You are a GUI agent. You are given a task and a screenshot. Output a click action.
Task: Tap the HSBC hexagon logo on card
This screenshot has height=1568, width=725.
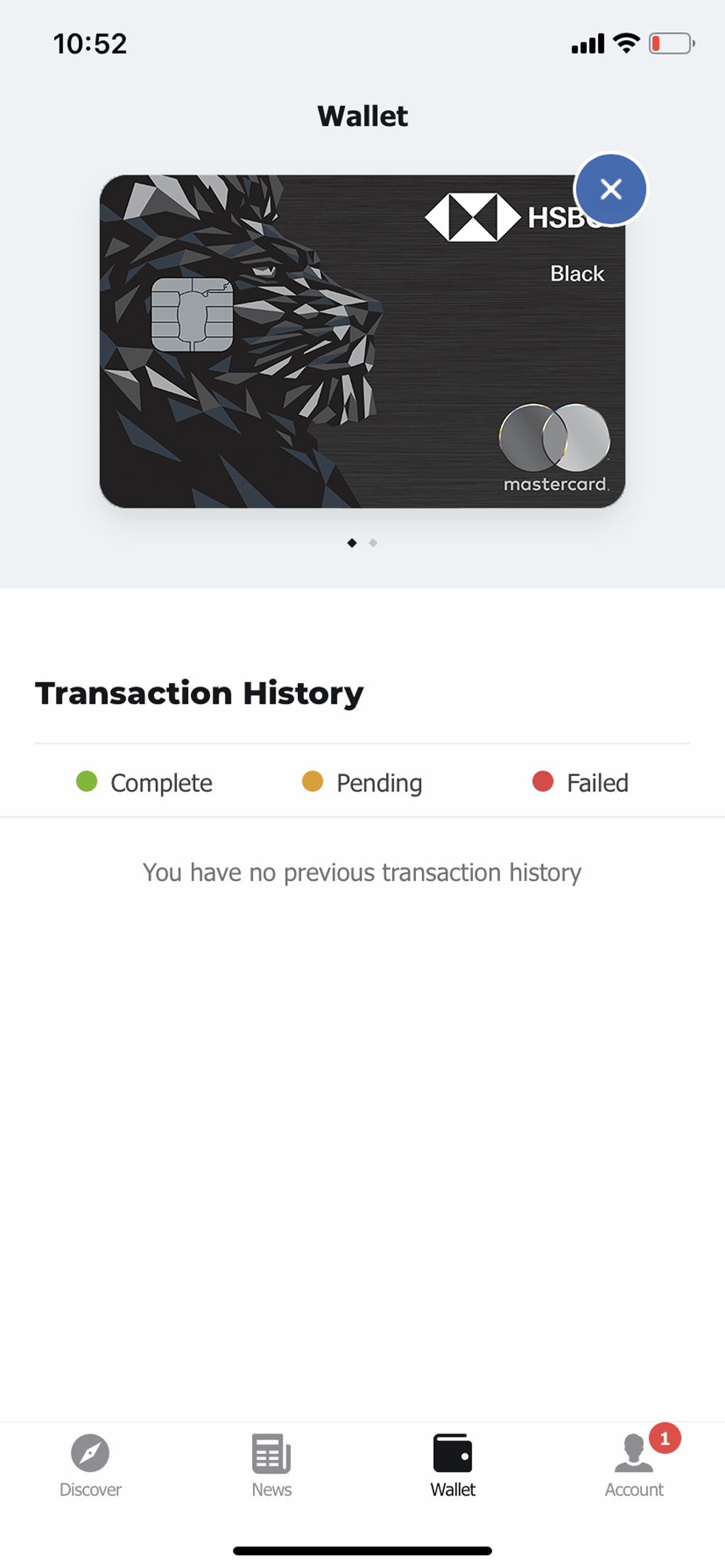click(473, 217)
